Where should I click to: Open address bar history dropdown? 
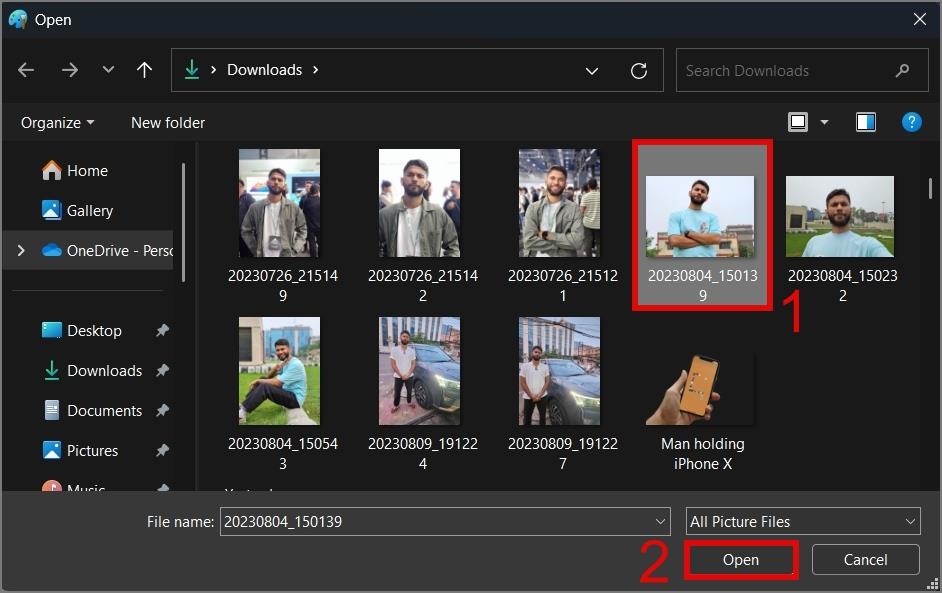pyautogui.click(x=592, y=71)
